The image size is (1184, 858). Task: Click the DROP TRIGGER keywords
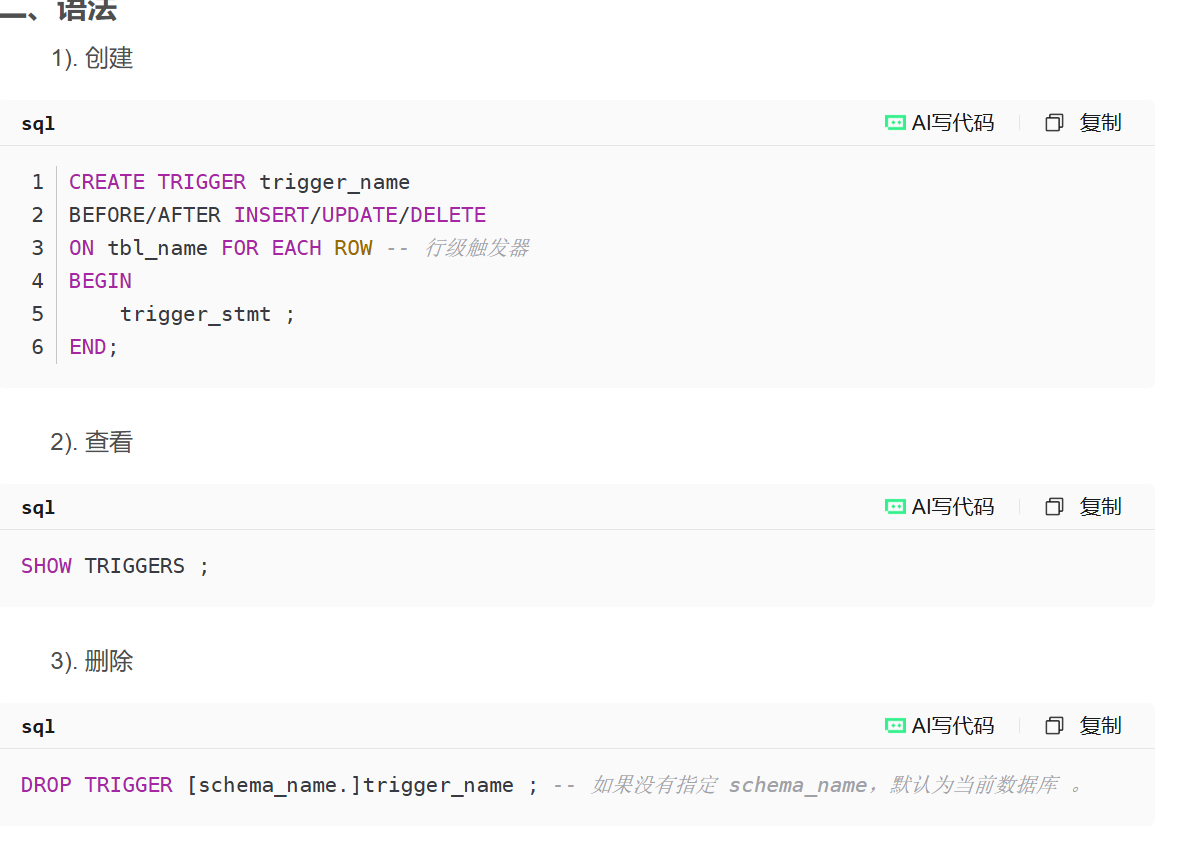pyautogui.click(x=97, y=785)
